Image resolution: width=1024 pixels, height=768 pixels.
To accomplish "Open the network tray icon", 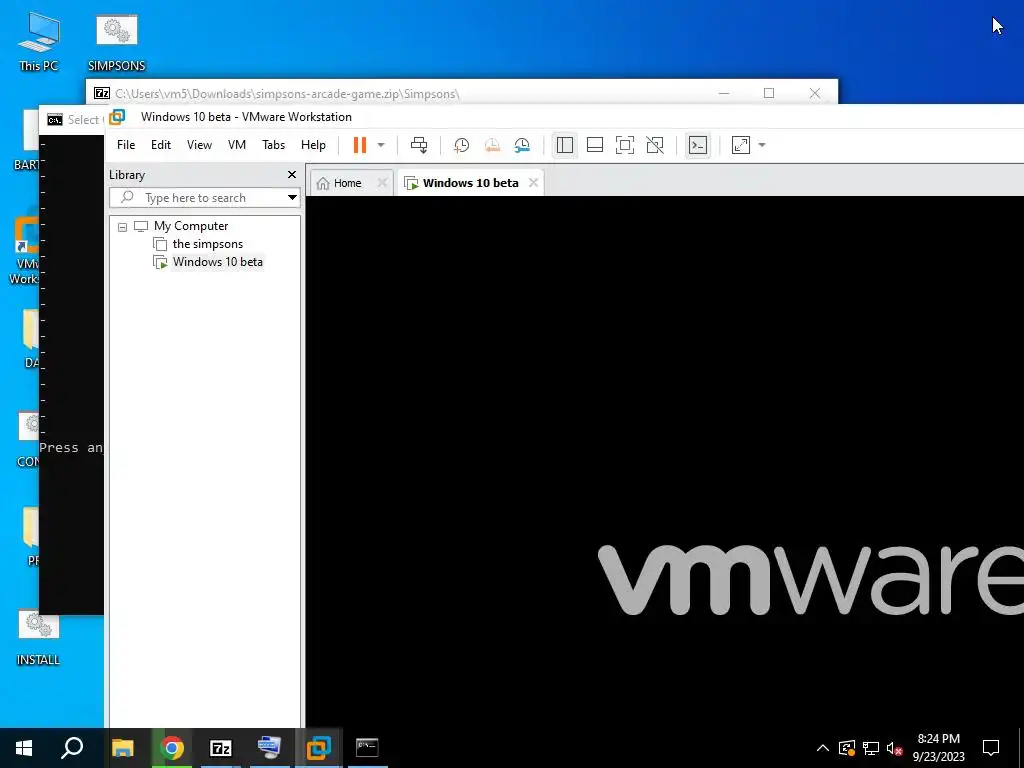I will [871, 748].
